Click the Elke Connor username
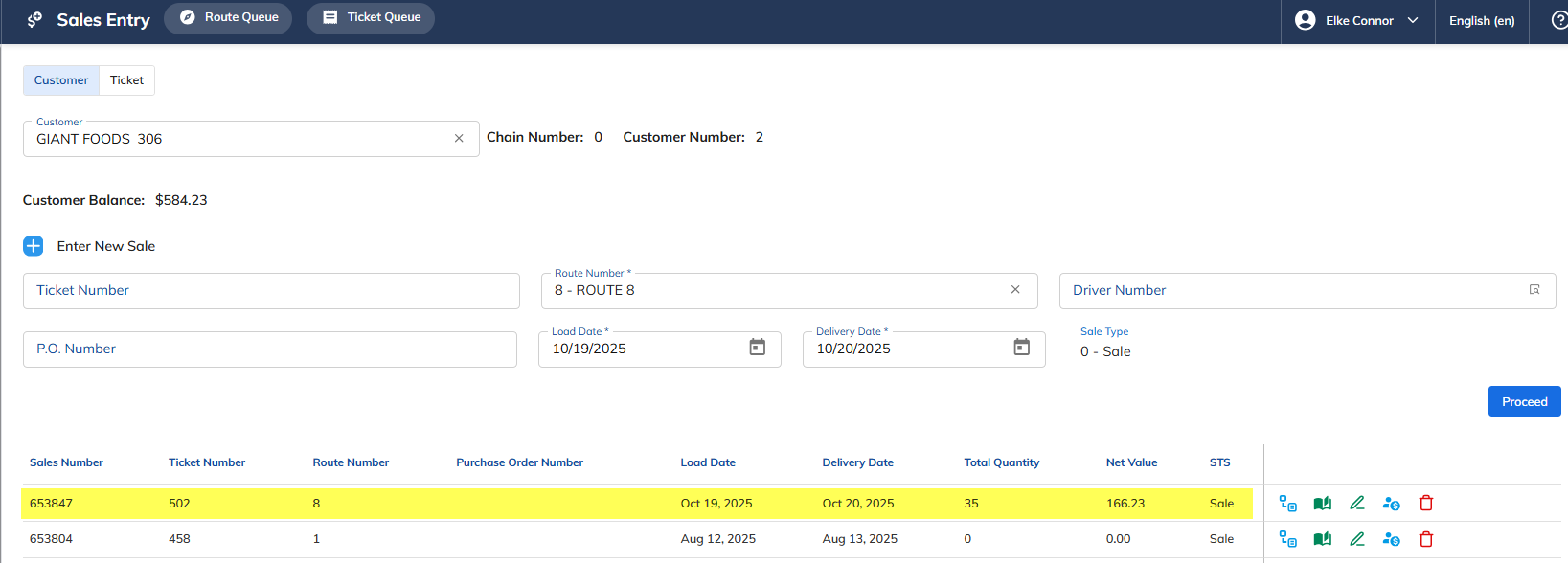 (x=1359, y=20)
